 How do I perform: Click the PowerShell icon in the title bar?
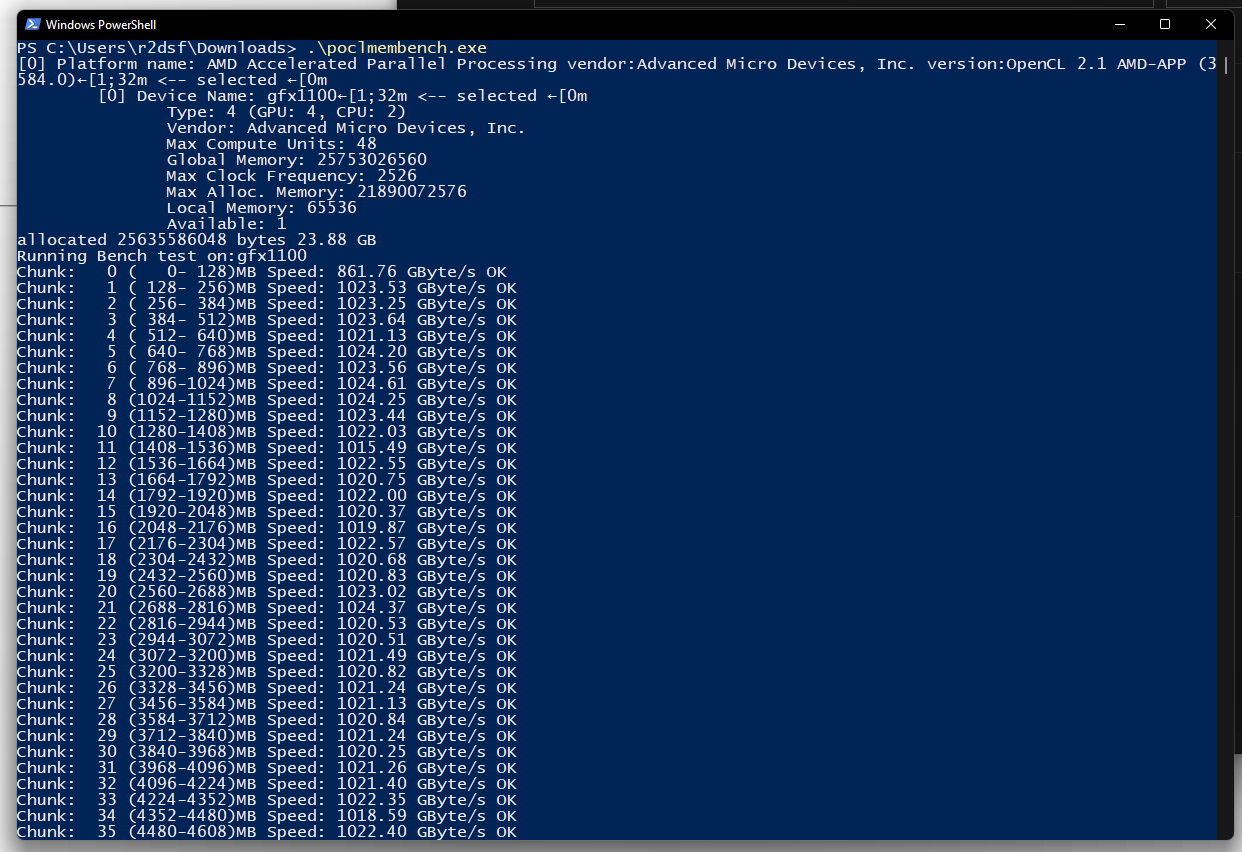click(x=31, y=24)
